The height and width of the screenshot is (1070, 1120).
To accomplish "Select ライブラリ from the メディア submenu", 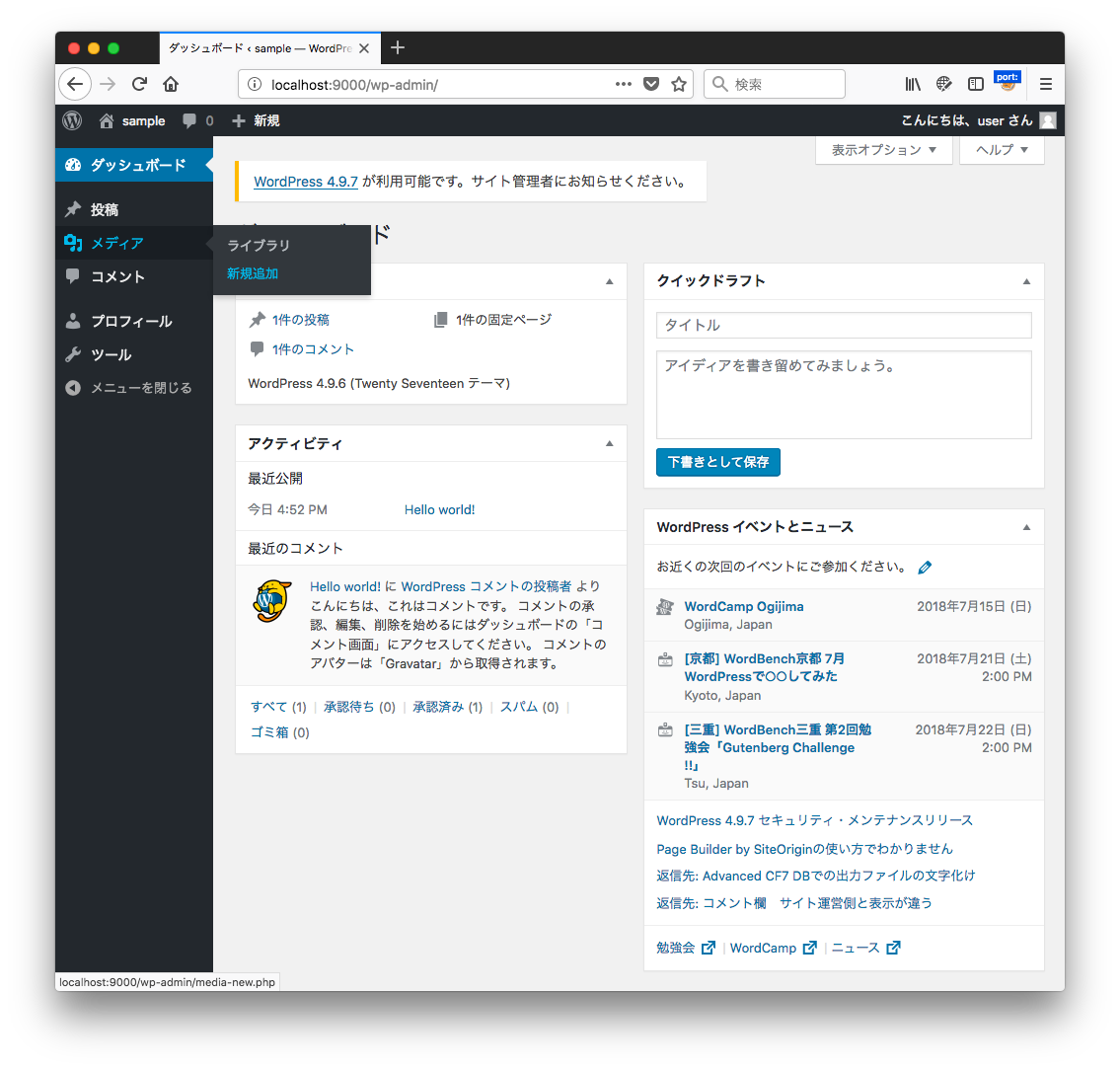I will 259,244.
